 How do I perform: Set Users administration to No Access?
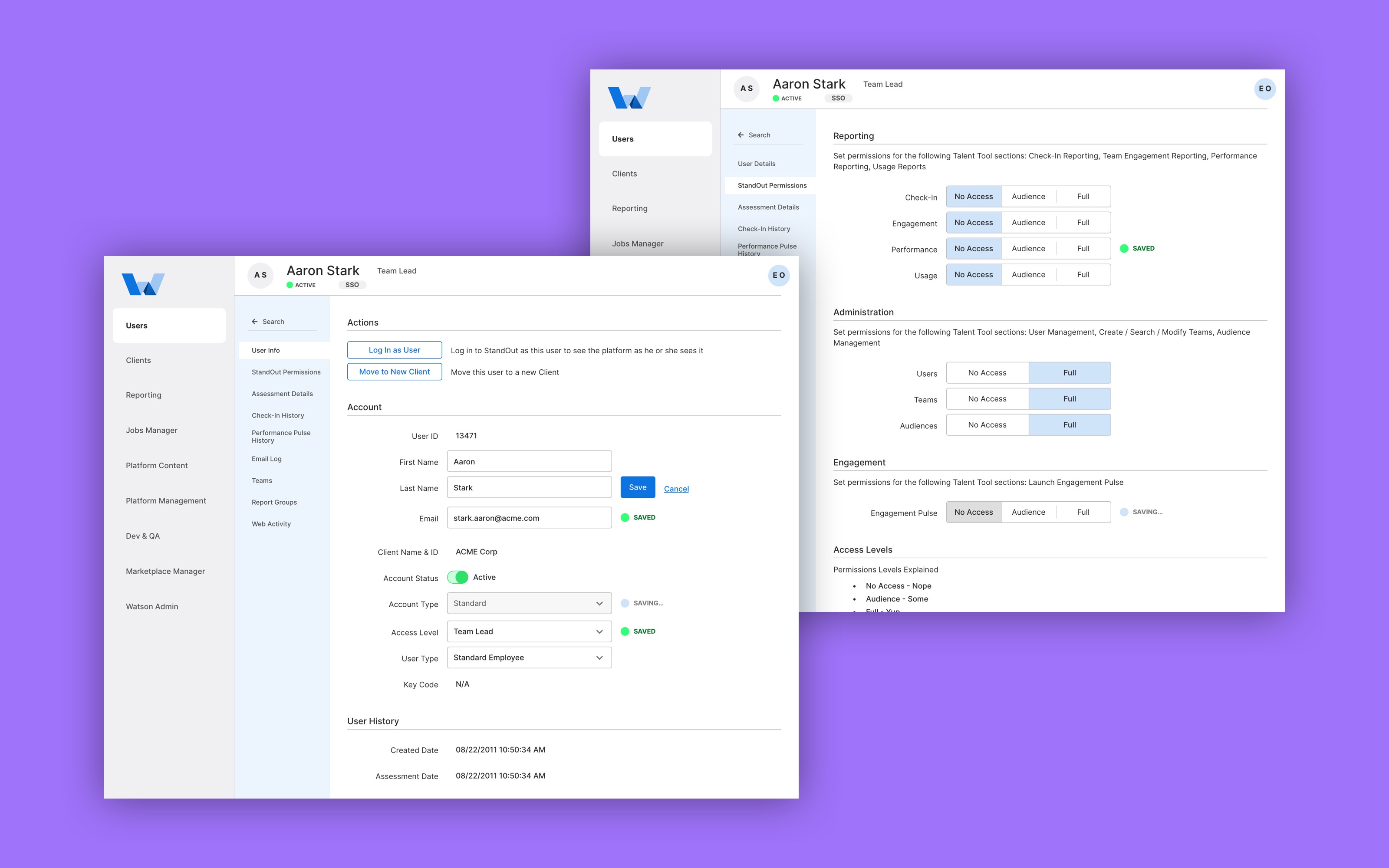(987, 372)
